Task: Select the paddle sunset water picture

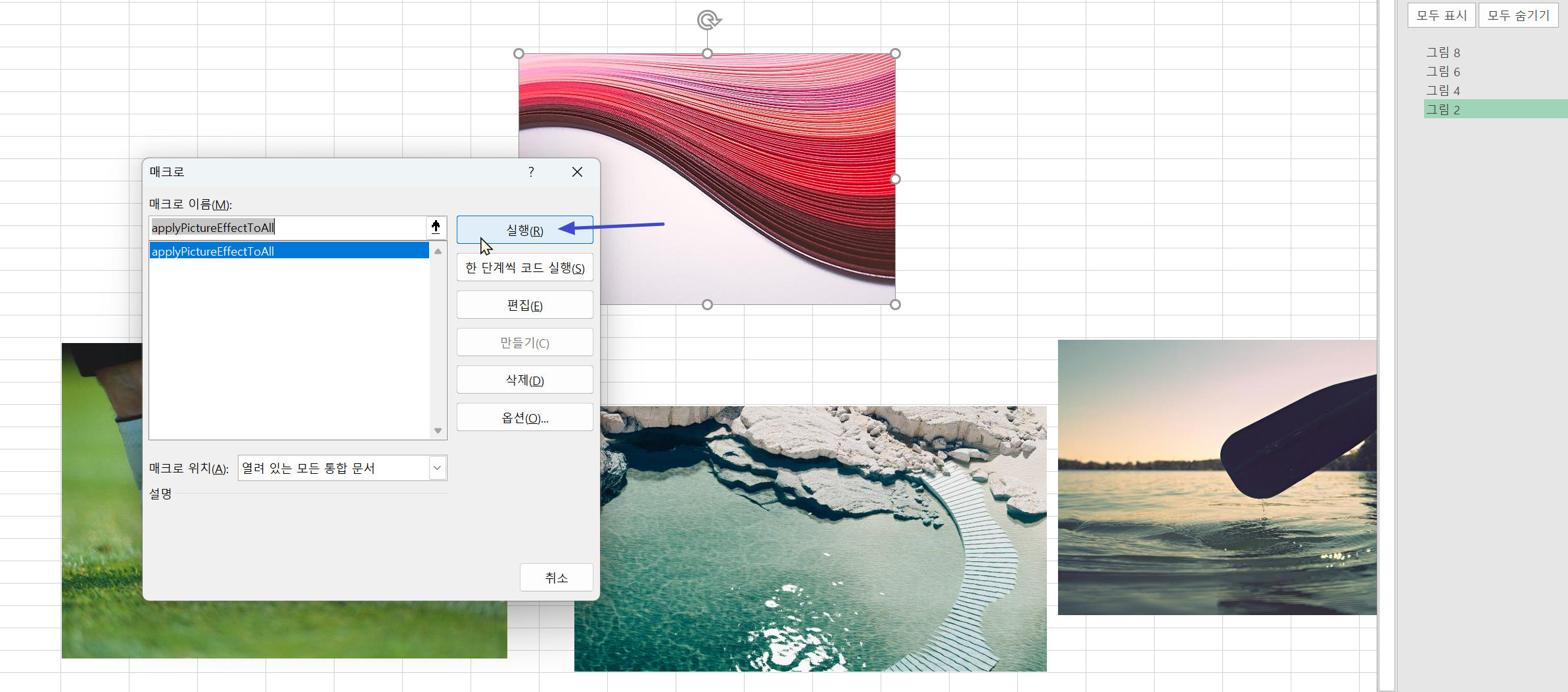Action: [x=1217, y=477]
